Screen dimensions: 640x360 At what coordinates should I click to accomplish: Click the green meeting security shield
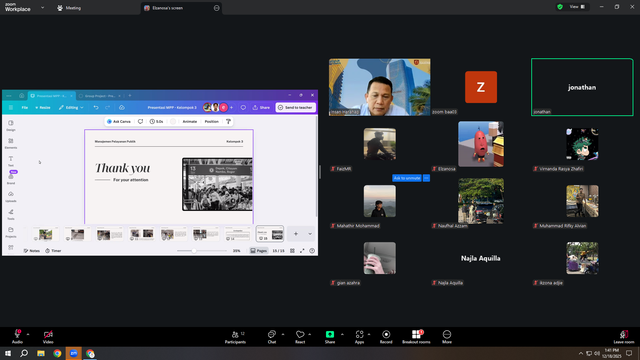560,7
